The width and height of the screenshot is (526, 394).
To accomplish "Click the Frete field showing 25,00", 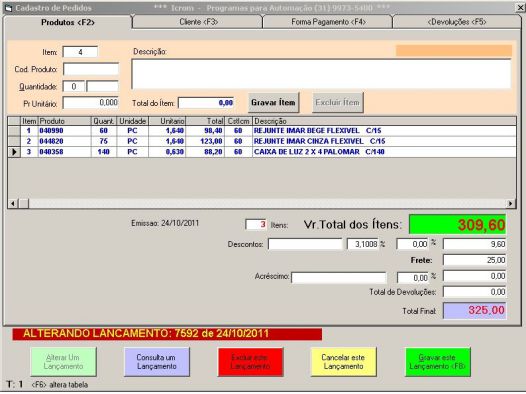I will point(474,260).
